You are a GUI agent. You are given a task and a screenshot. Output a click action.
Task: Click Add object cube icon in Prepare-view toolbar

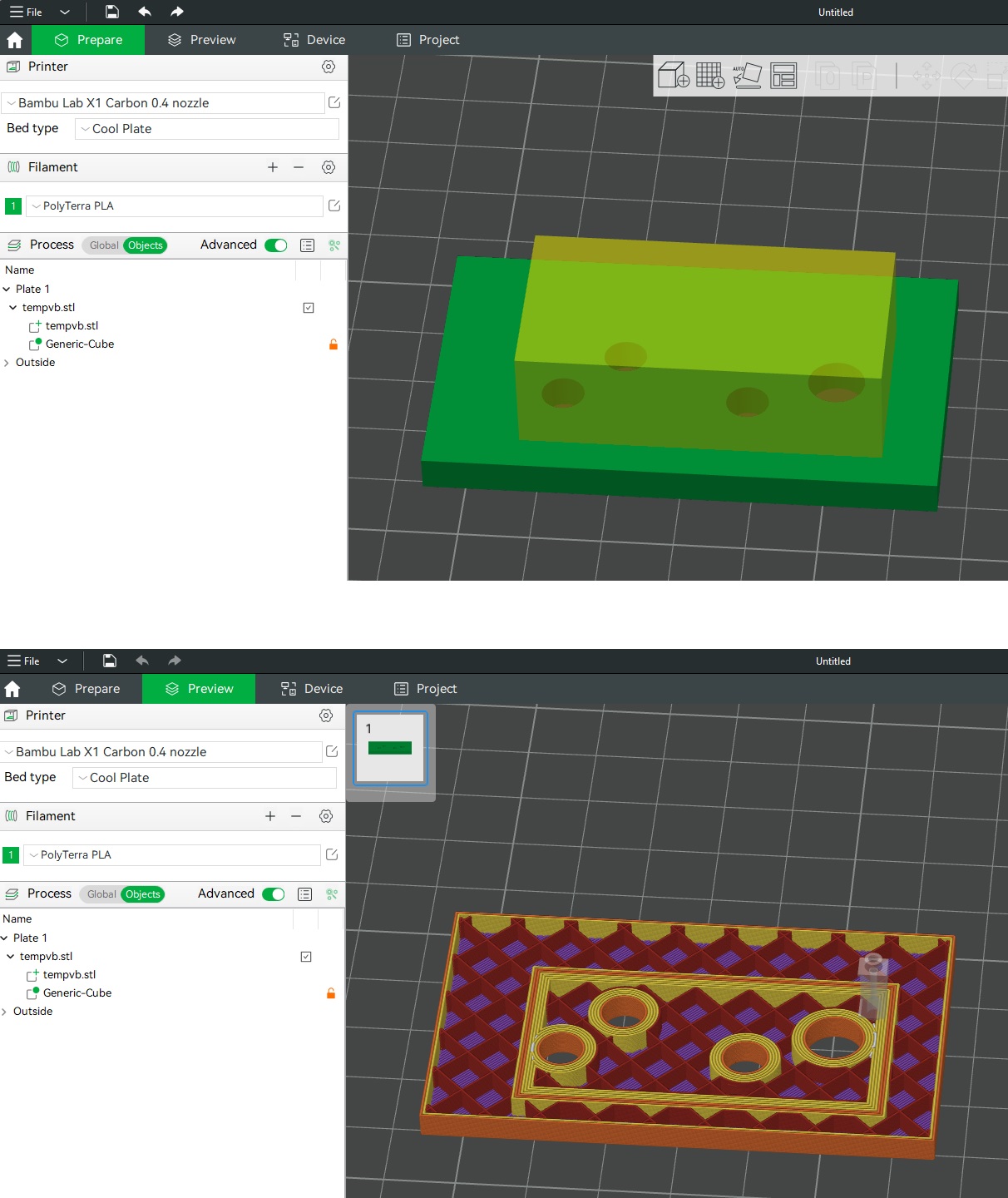[674, 75]
